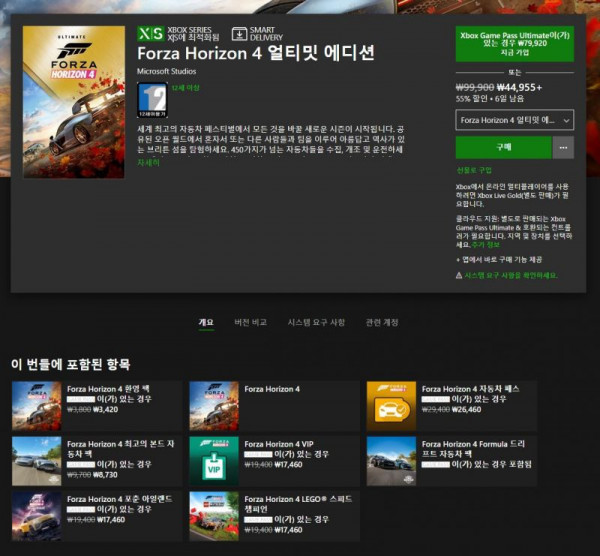The image size is (600, 556).
Task: Click the 55% 할인 • 6일 남음 text
Action: click(x=490, y=99)
